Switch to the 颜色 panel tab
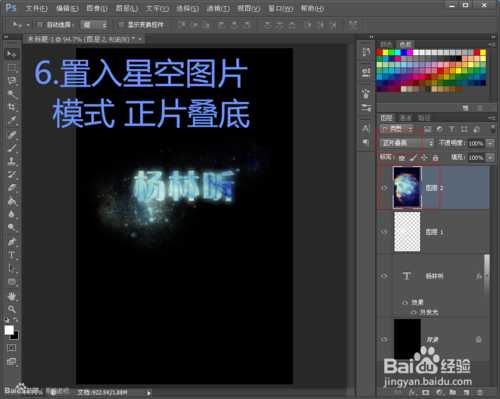Image resolution: width=500 pixels, height=399 pixels. click(x=386, y=44)
